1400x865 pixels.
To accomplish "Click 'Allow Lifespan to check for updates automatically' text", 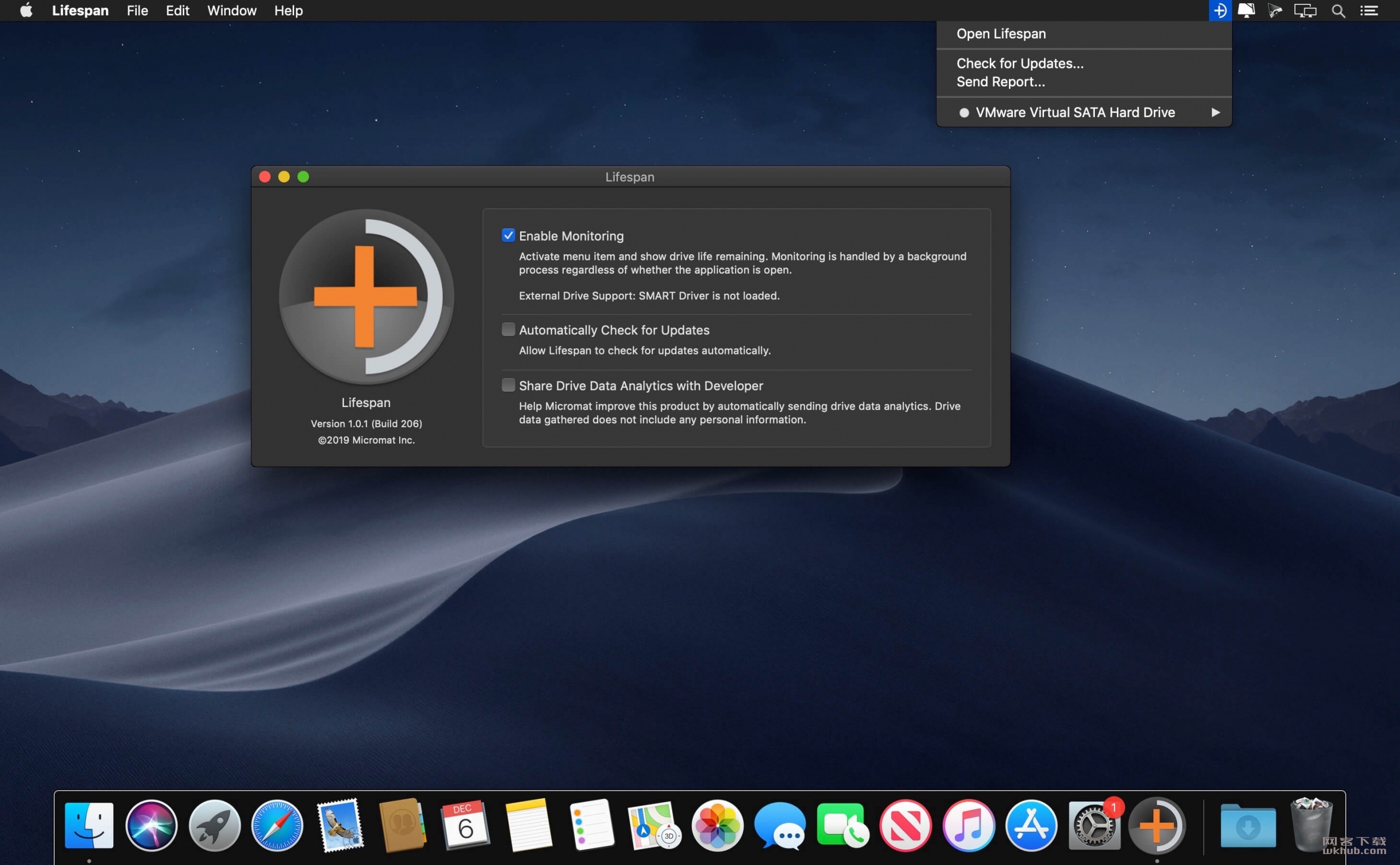I will (x=644, y=350).
